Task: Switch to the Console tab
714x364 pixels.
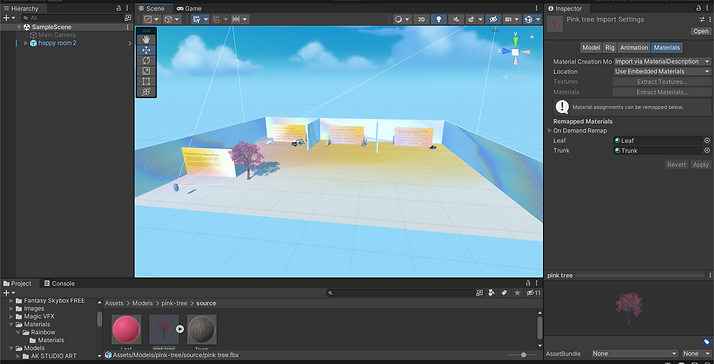Action: [59, 283]
